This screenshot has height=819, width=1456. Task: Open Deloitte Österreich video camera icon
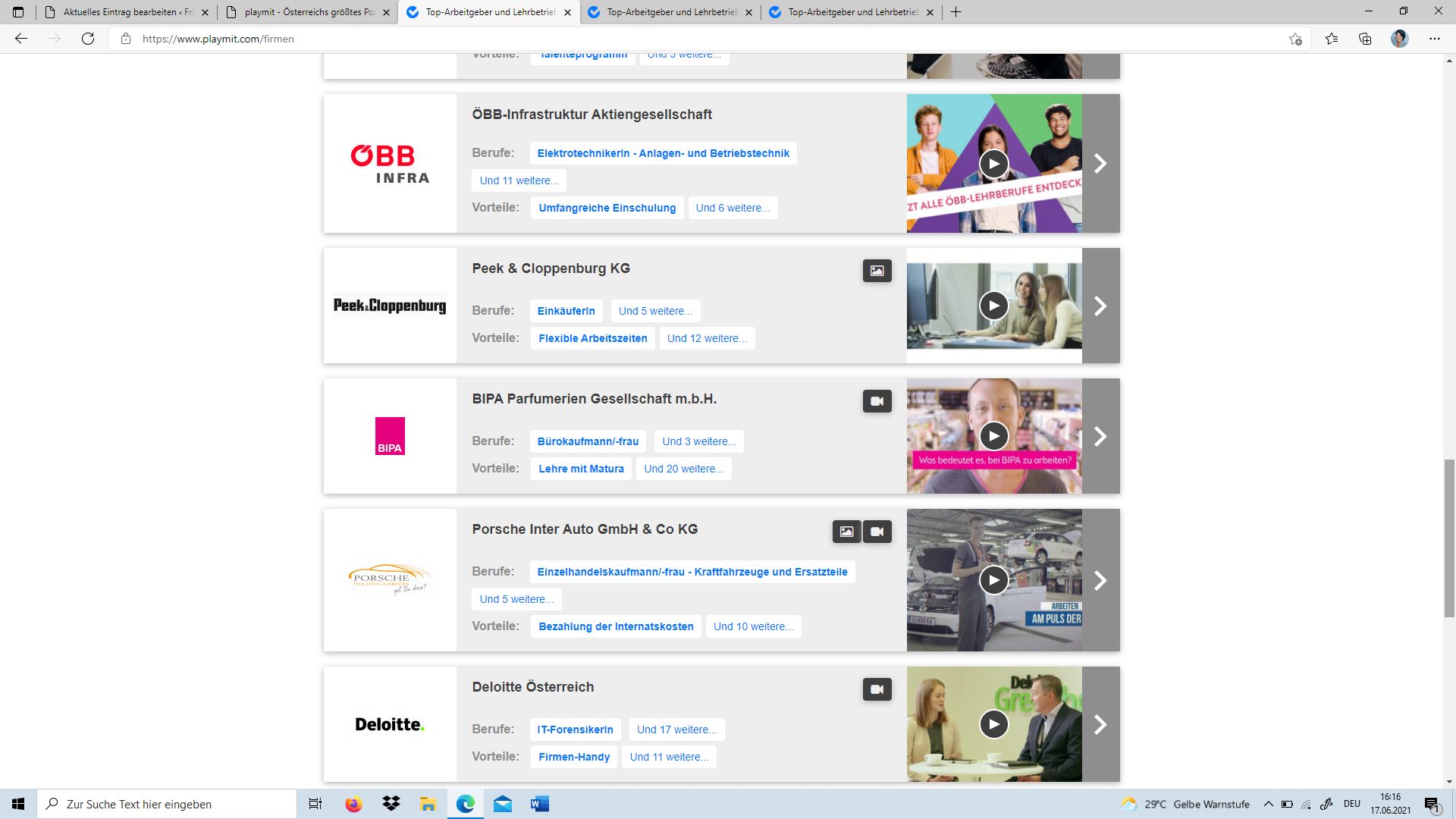(x=877, y=689)
